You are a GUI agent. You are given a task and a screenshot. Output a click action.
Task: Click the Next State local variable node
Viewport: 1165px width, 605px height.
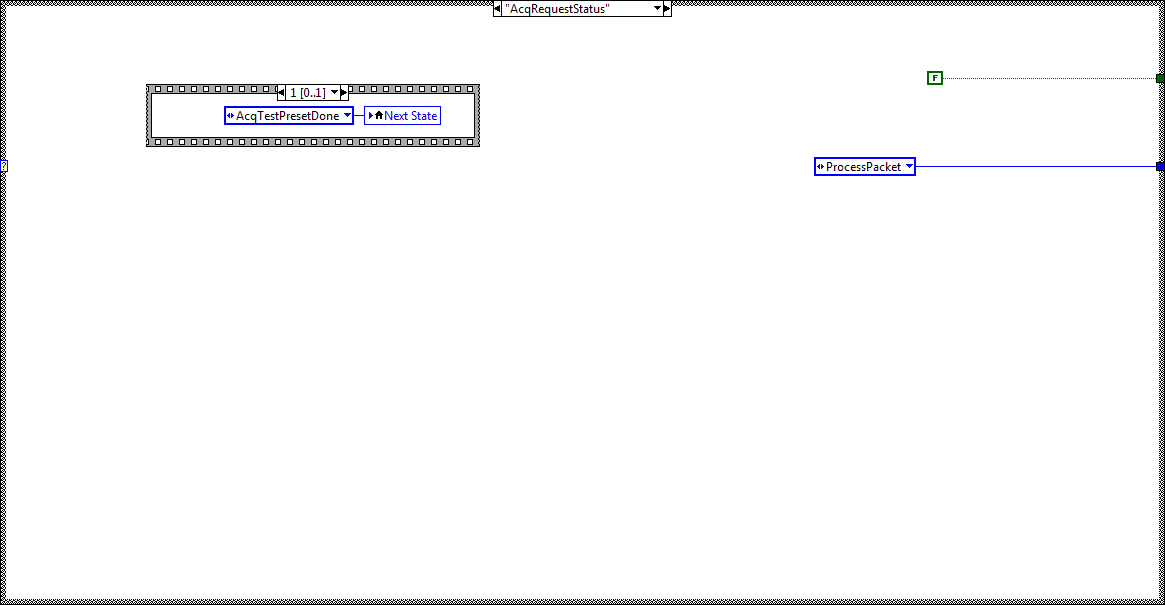coord(402,115)
